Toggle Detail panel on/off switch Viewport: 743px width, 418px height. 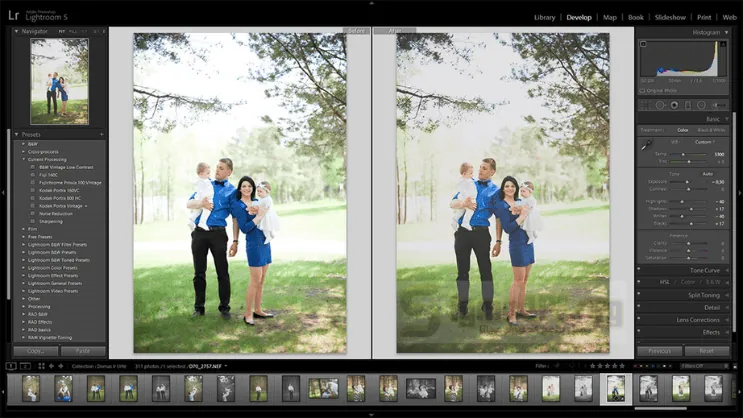(x=639, y=307)
